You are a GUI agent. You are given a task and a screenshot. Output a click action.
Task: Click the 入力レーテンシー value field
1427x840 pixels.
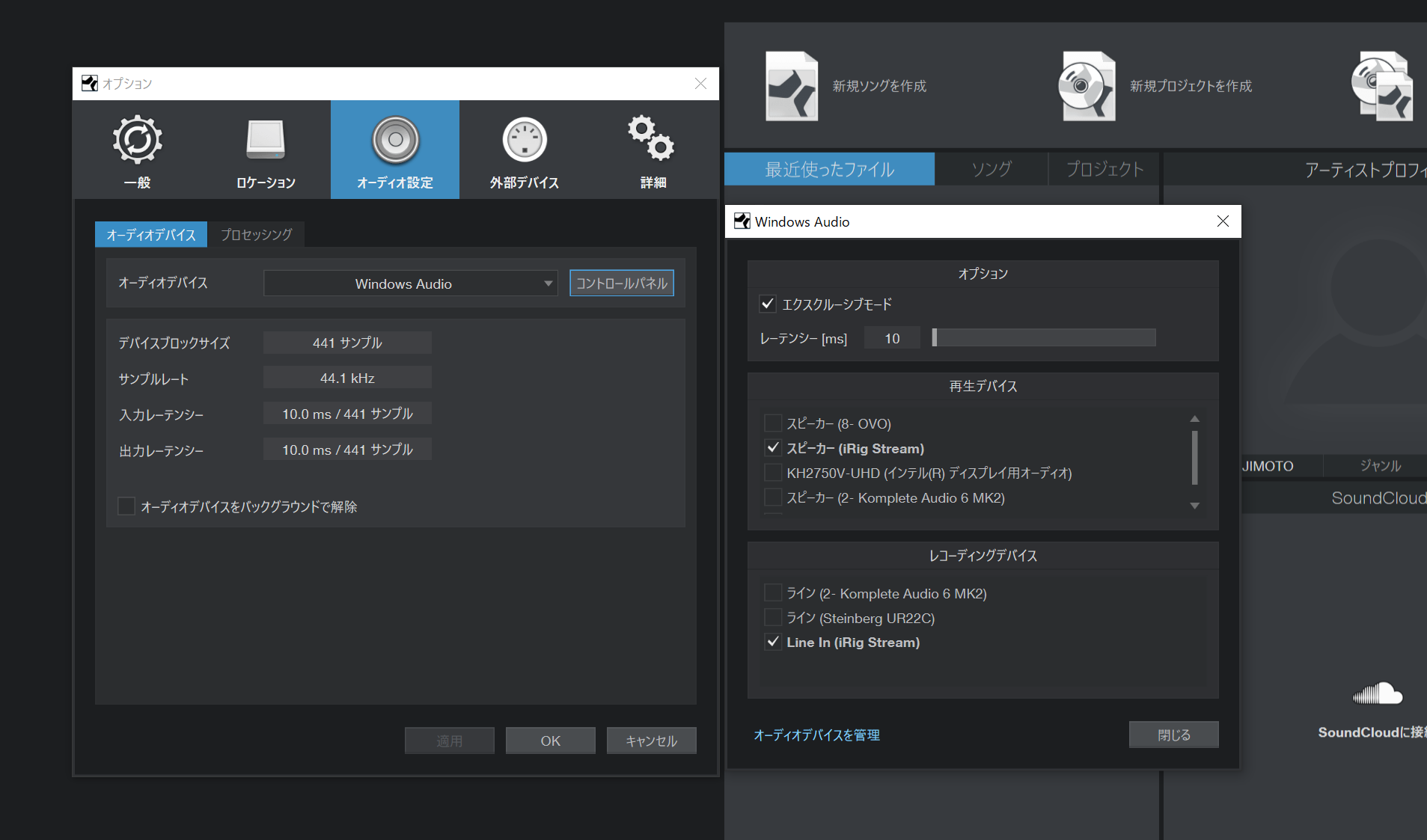tap(347, 414)
